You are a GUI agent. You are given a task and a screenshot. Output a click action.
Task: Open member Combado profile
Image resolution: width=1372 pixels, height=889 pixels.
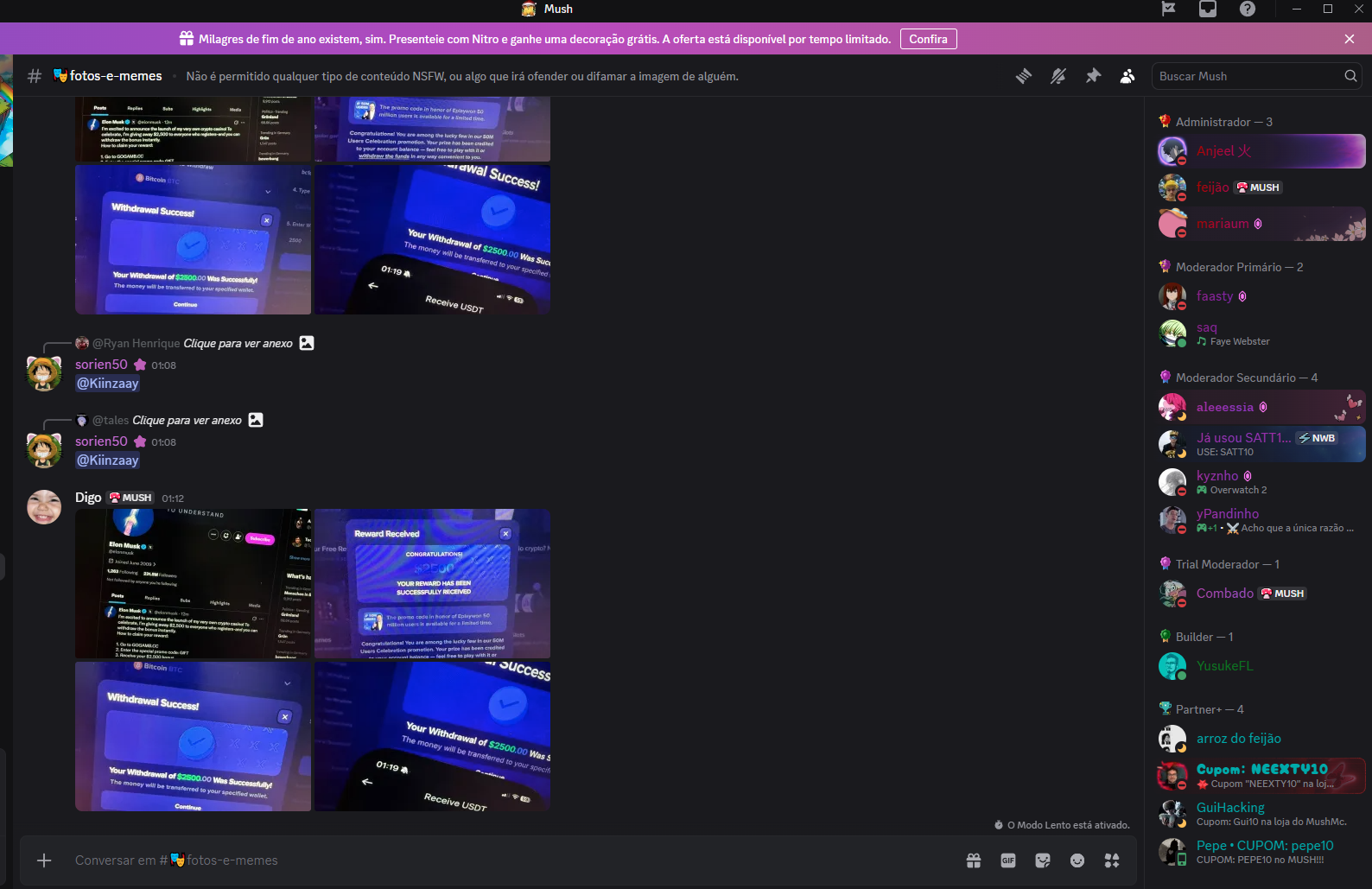(x=1261, y=594)
